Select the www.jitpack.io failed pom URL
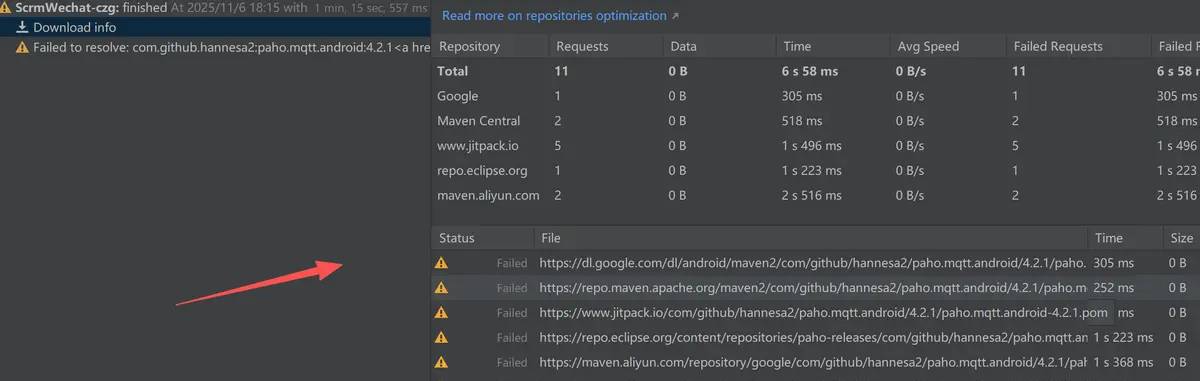Screen dimensions: 1200x381 tap(824, 312)
